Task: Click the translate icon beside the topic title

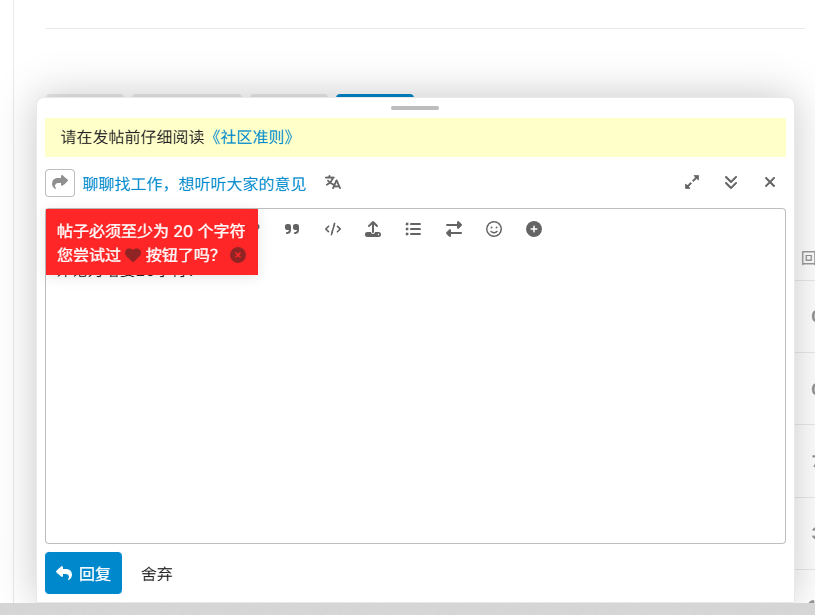Action: click(x=333, y=182)
